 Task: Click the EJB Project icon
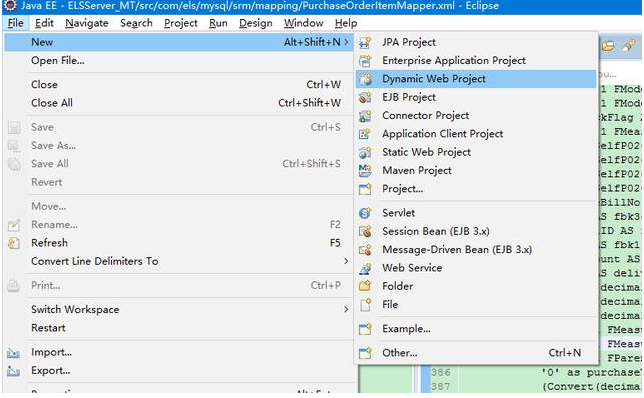coord(365,97)
